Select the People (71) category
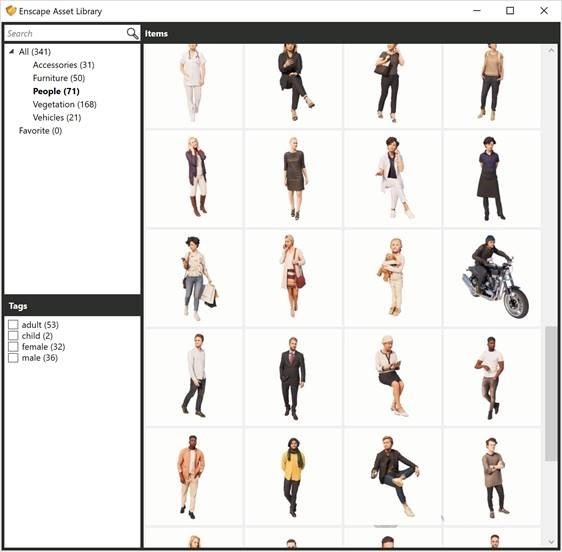The height and width of the screenshot is (552, 562). click(56, 91)
